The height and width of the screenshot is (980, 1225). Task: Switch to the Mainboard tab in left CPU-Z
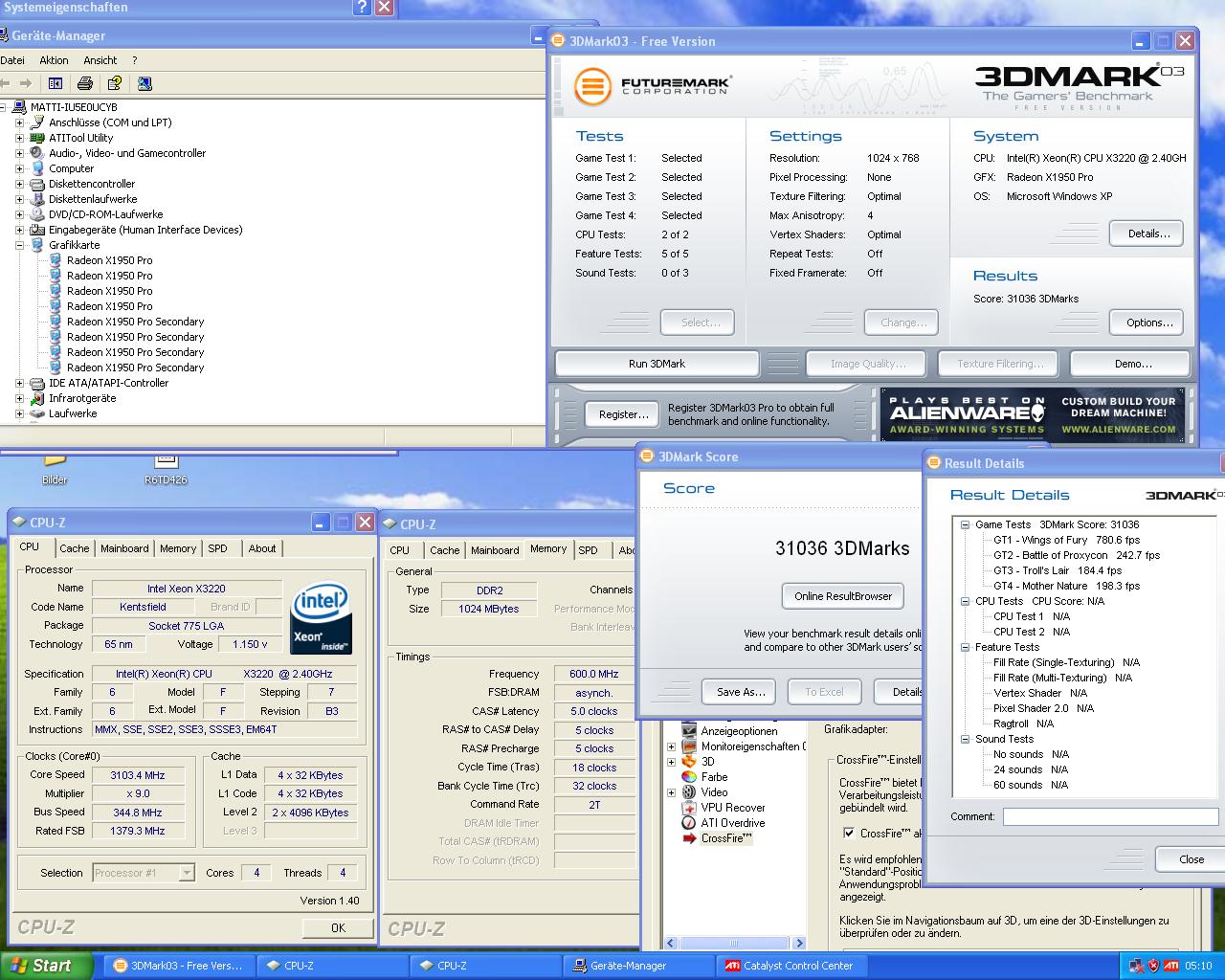pyautogui.click(x=124, y=548)
